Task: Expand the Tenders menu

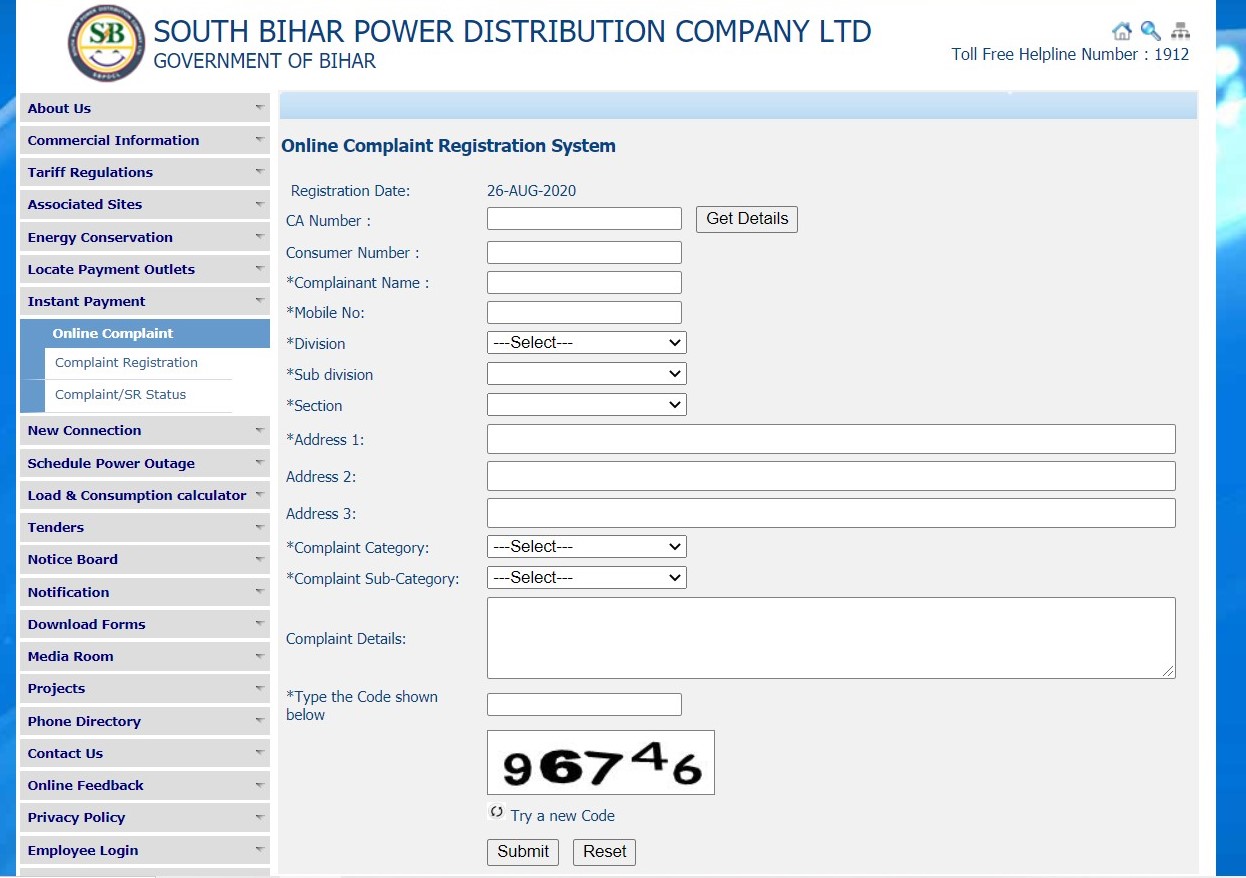Action: tap(145, 527)
